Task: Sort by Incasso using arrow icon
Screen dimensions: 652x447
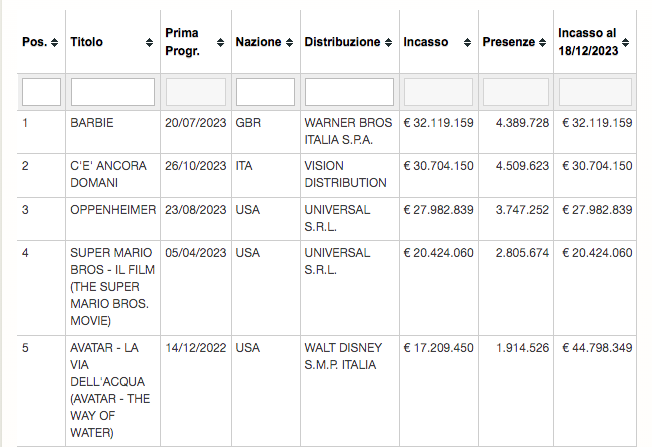Action: click(468, 43)
